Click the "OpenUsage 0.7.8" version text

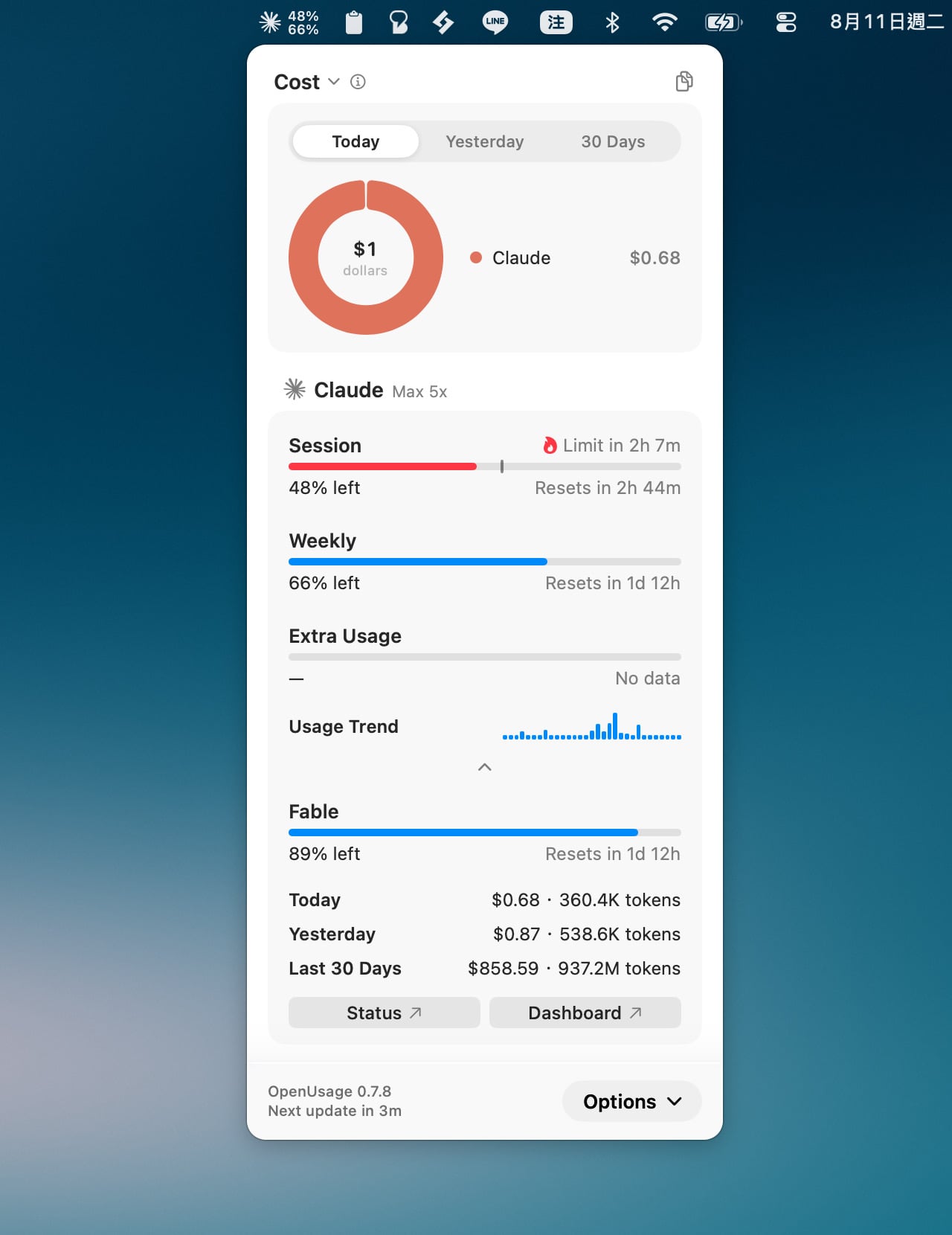pyautogui.click(x=329, y=1091)
